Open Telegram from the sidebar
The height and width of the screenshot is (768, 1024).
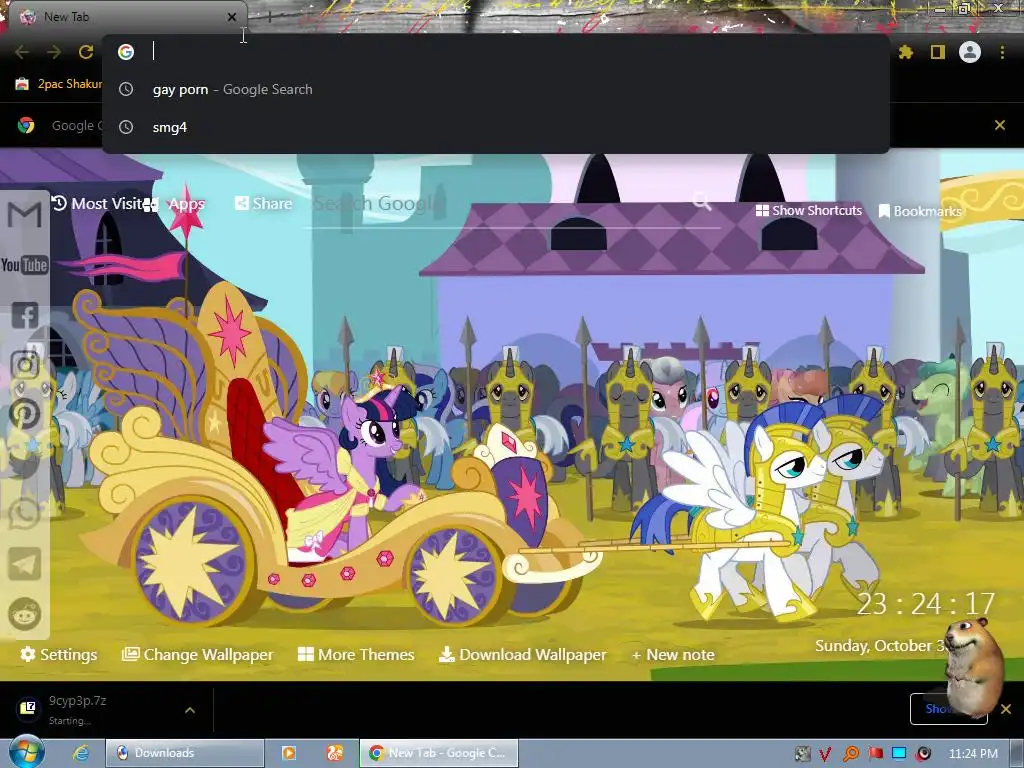click(x=25, y=564)
